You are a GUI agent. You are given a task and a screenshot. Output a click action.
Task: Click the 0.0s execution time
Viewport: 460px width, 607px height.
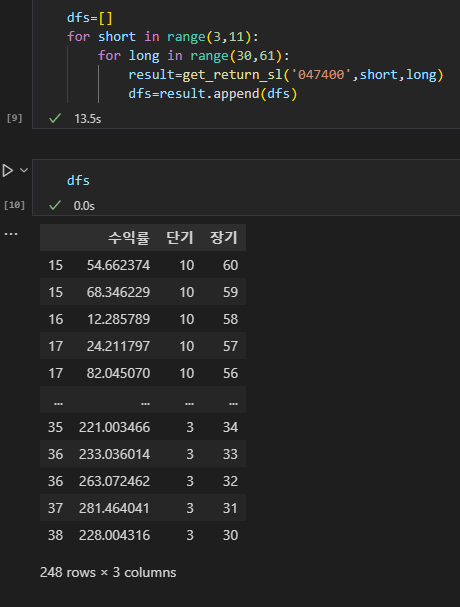click(x=84, y=206)
